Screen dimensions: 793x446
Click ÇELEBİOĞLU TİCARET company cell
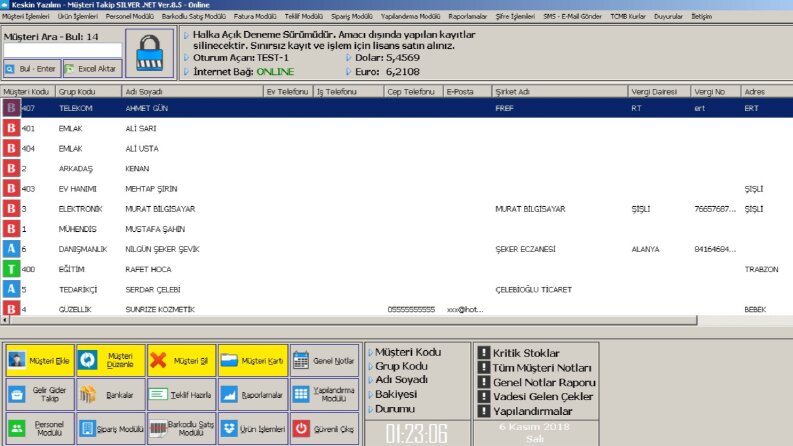coord(534,290)
